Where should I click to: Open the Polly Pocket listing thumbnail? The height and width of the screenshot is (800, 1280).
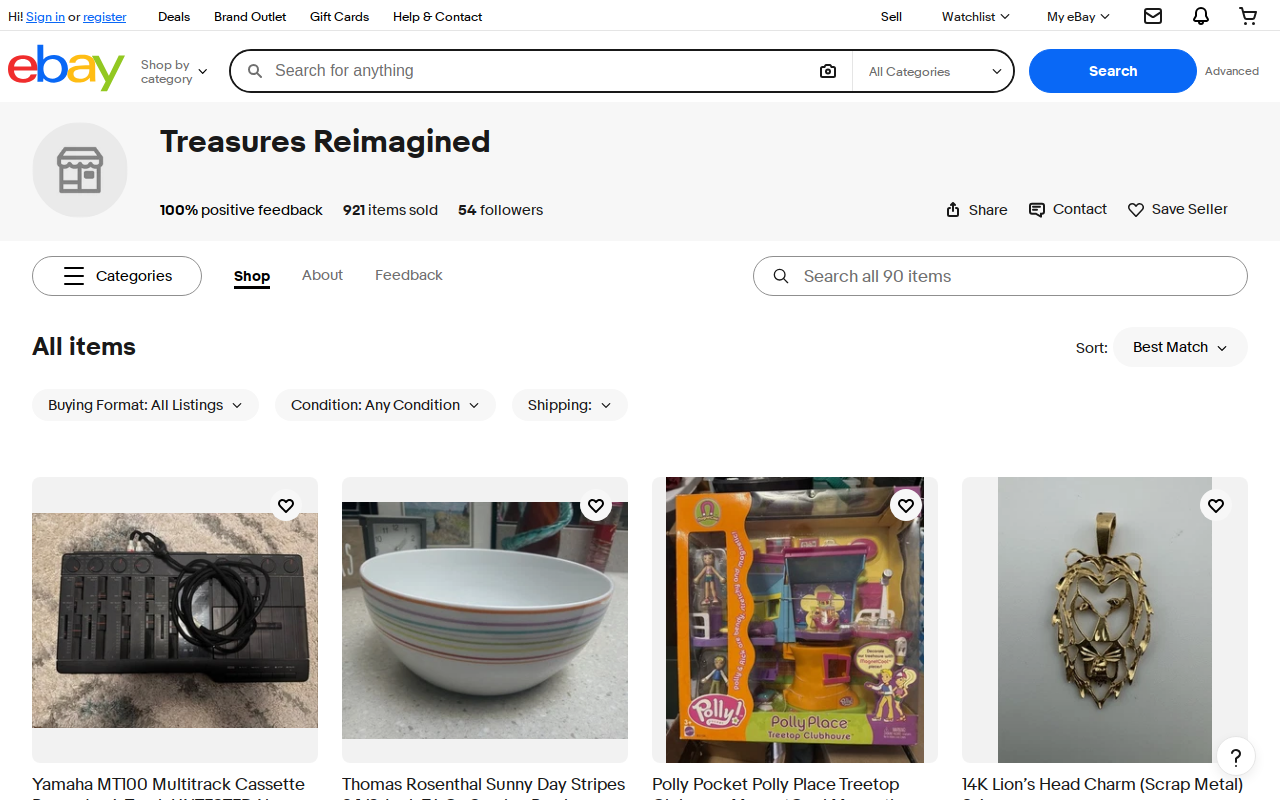point(795,620)
